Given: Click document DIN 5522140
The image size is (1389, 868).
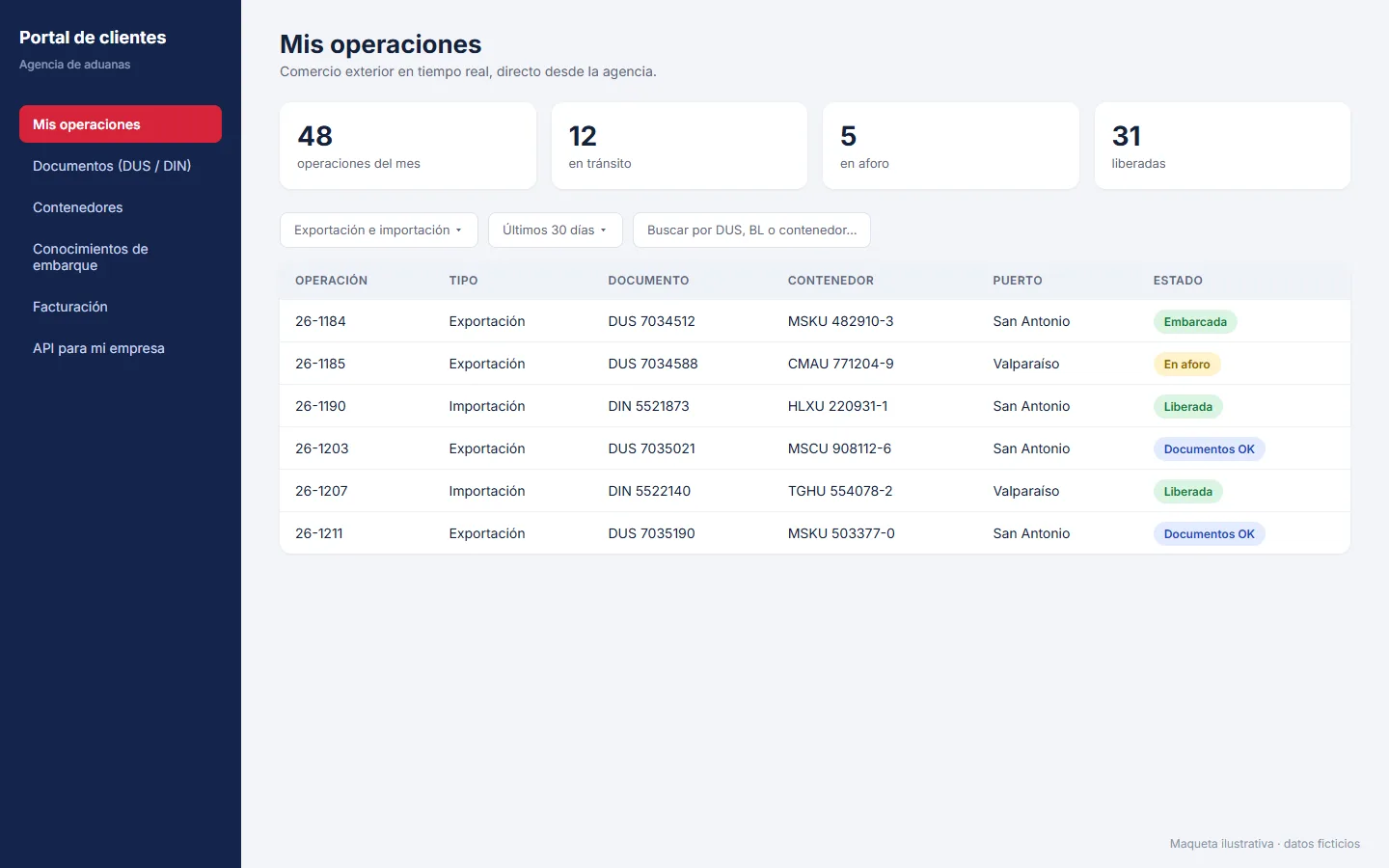Looking at the screenshot, I should coord(649,491).
